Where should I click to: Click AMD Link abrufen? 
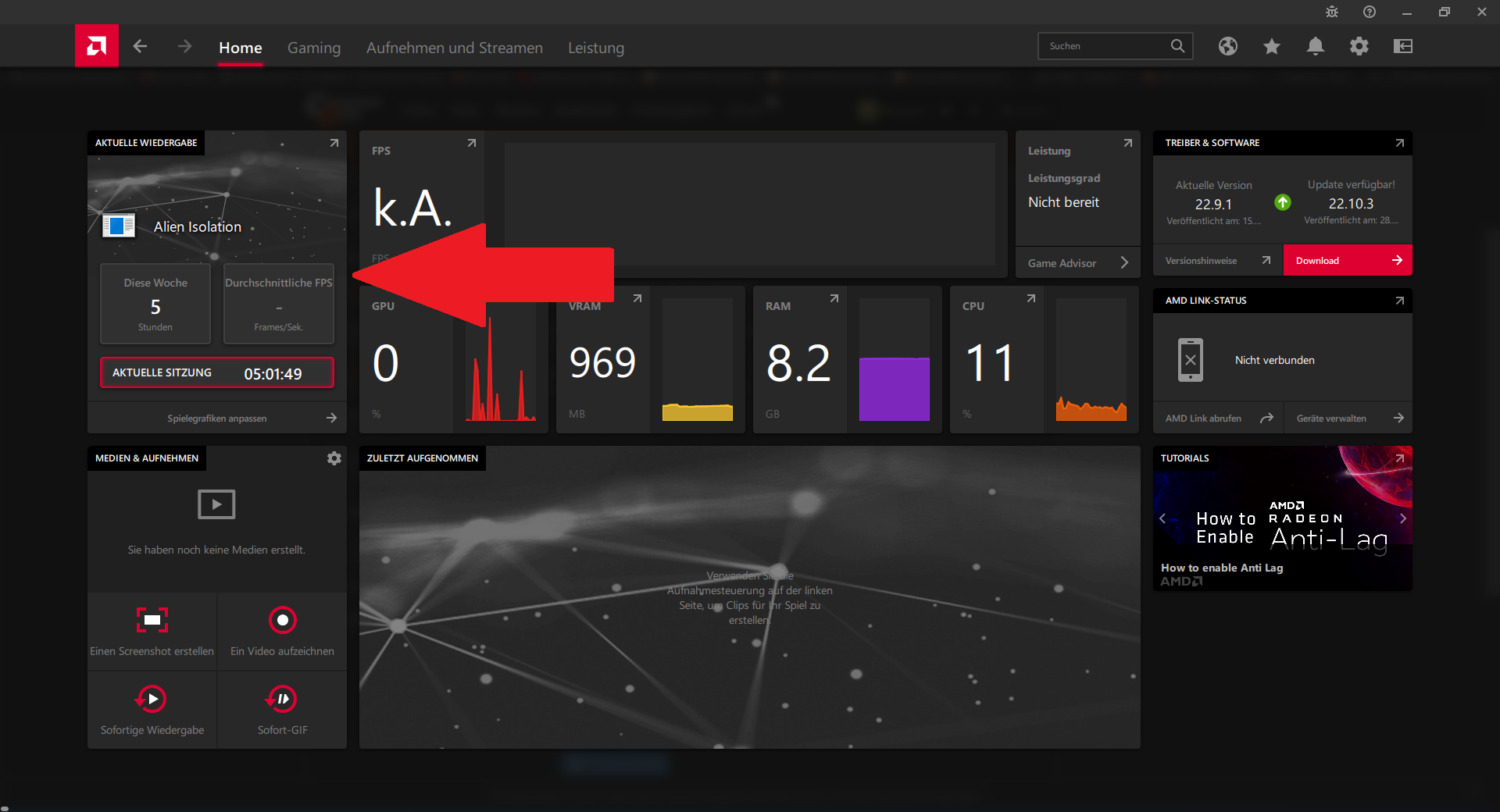(1218, 418)
